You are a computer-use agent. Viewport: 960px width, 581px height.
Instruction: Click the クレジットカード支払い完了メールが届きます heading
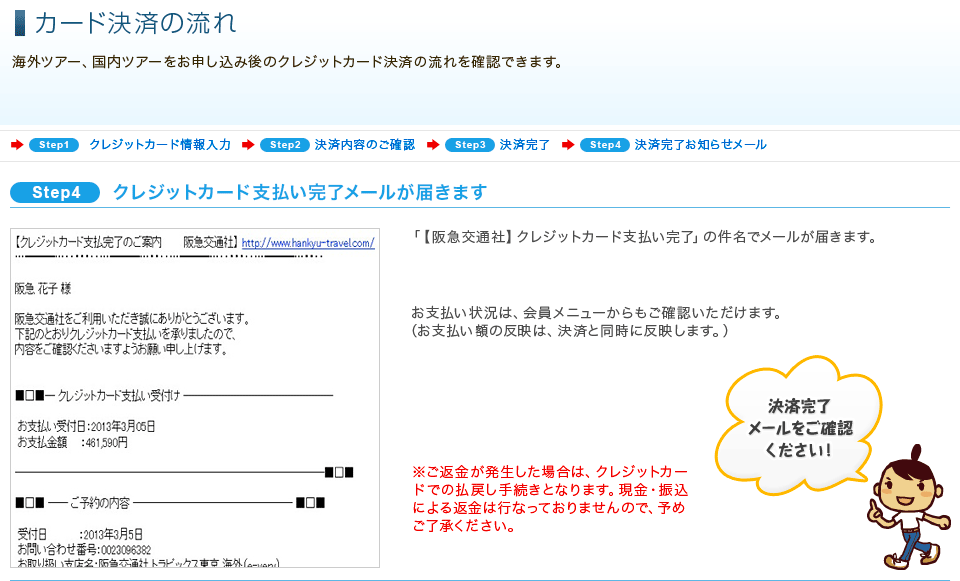300,192
